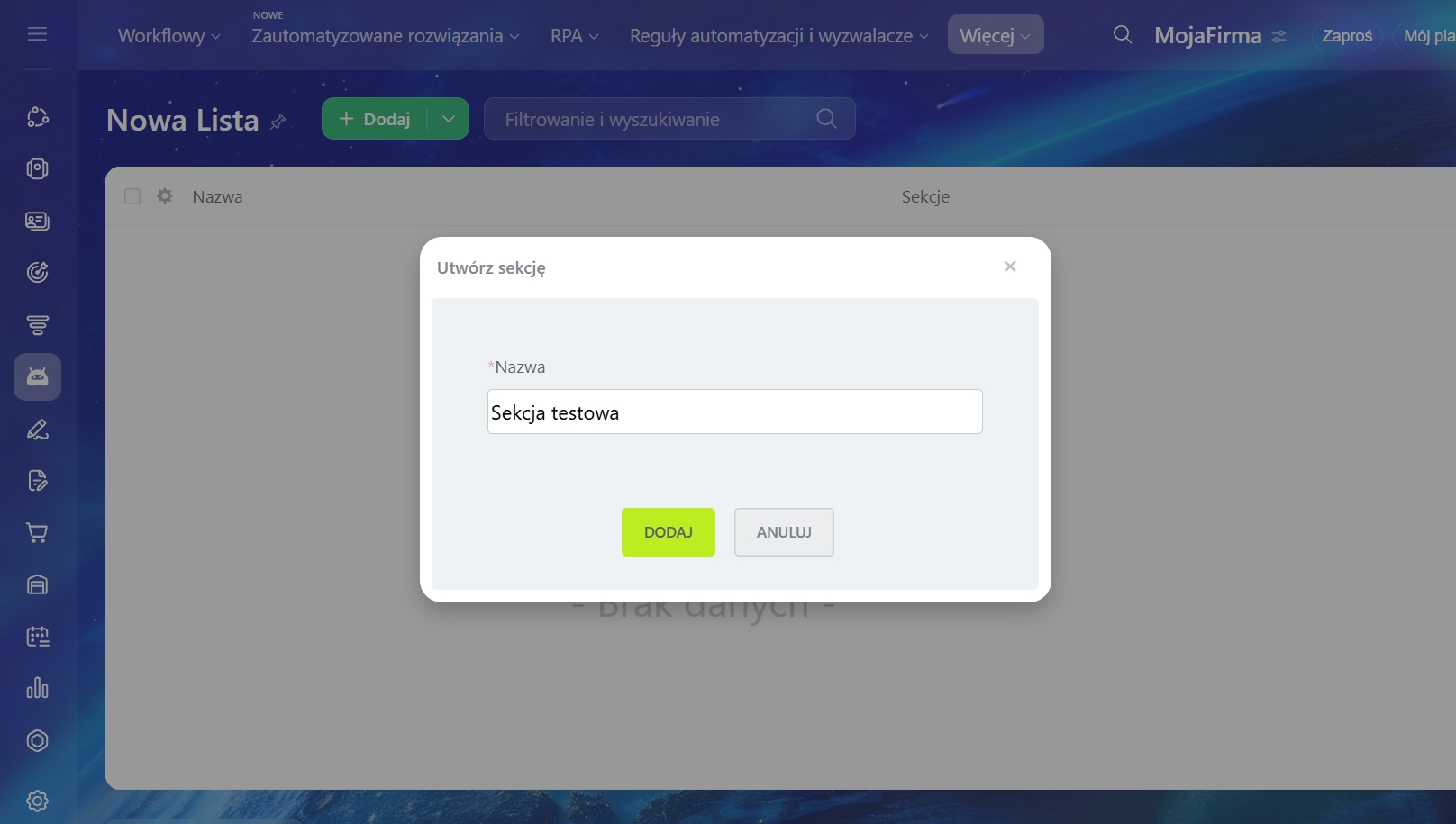Open the Workflowy dropdown menu

click(168, 36)
